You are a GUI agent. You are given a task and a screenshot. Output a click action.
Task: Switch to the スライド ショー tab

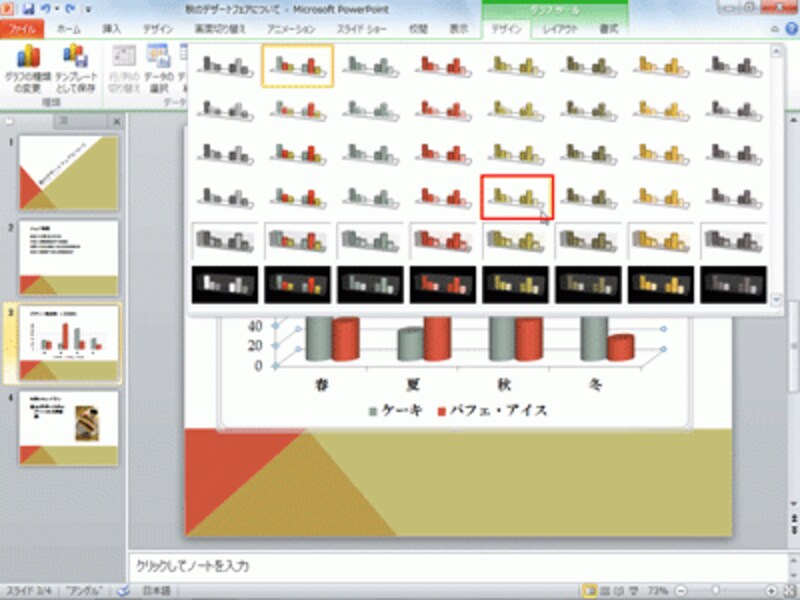361,29
